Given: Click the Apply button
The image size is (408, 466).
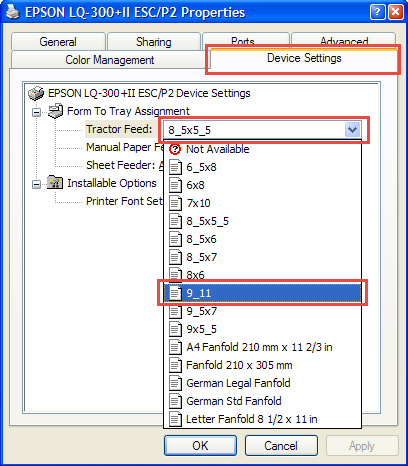Looking at the screenshot, I should coord(362,445).
